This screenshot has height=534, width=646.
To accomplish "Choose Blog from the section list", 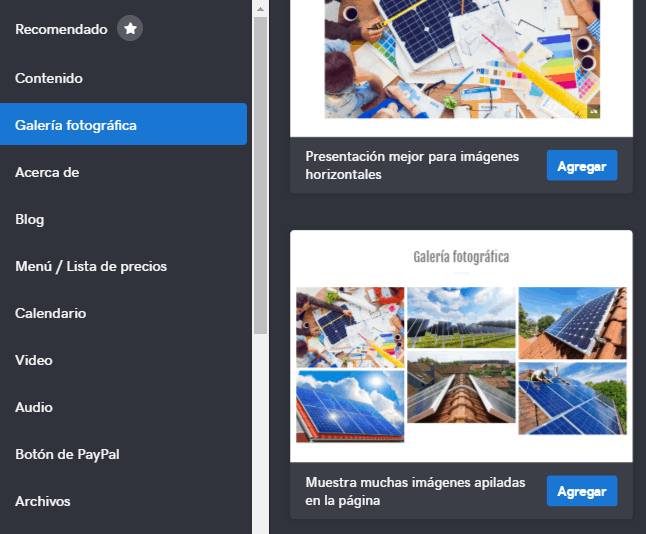I will click(29, 219).
